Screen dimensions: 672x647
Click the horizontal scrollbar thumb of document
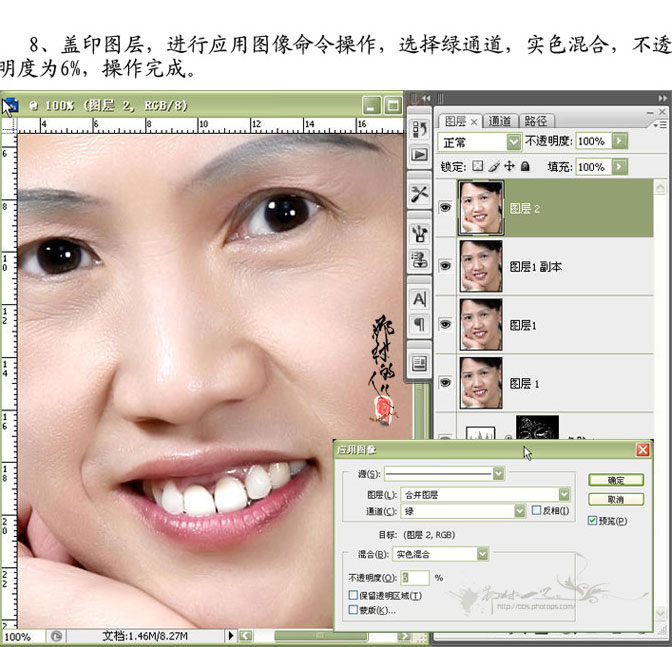click(x=321, y=636)
